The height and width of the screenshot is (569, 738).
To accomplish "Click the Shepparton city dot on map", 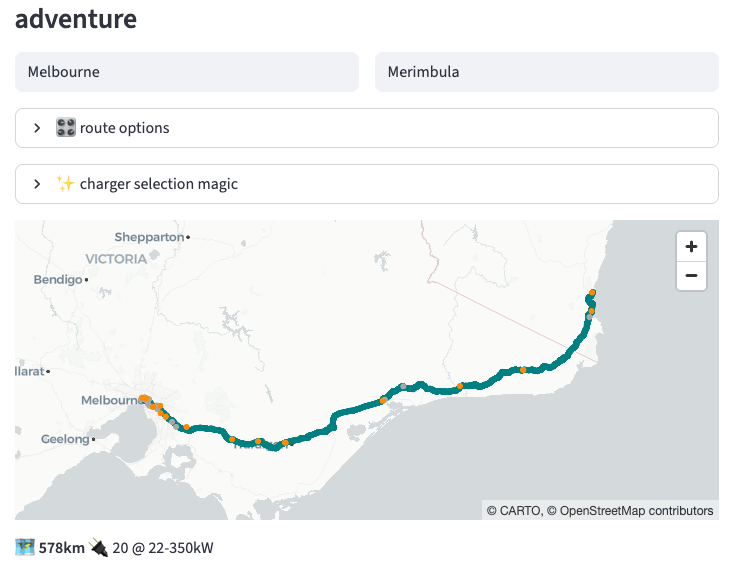I will [x=188, y=237].
